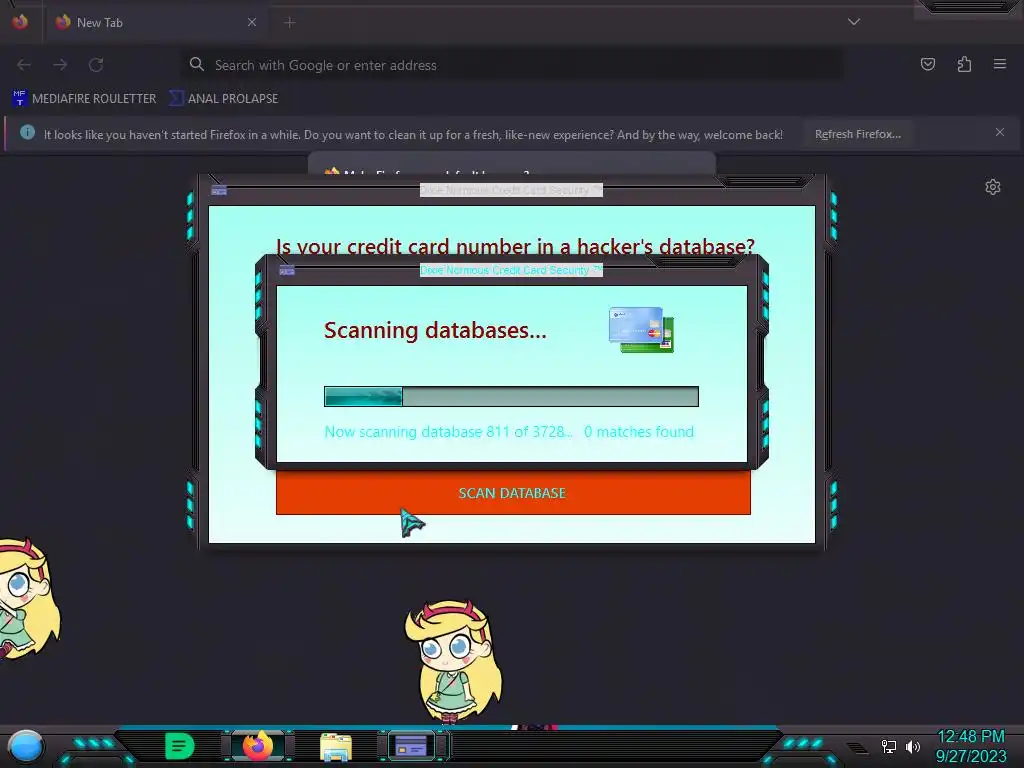1024x768 pixels.
Task: Open File Explorer from the taskbar
Action: pyautogui.click(x=336, y=747)
